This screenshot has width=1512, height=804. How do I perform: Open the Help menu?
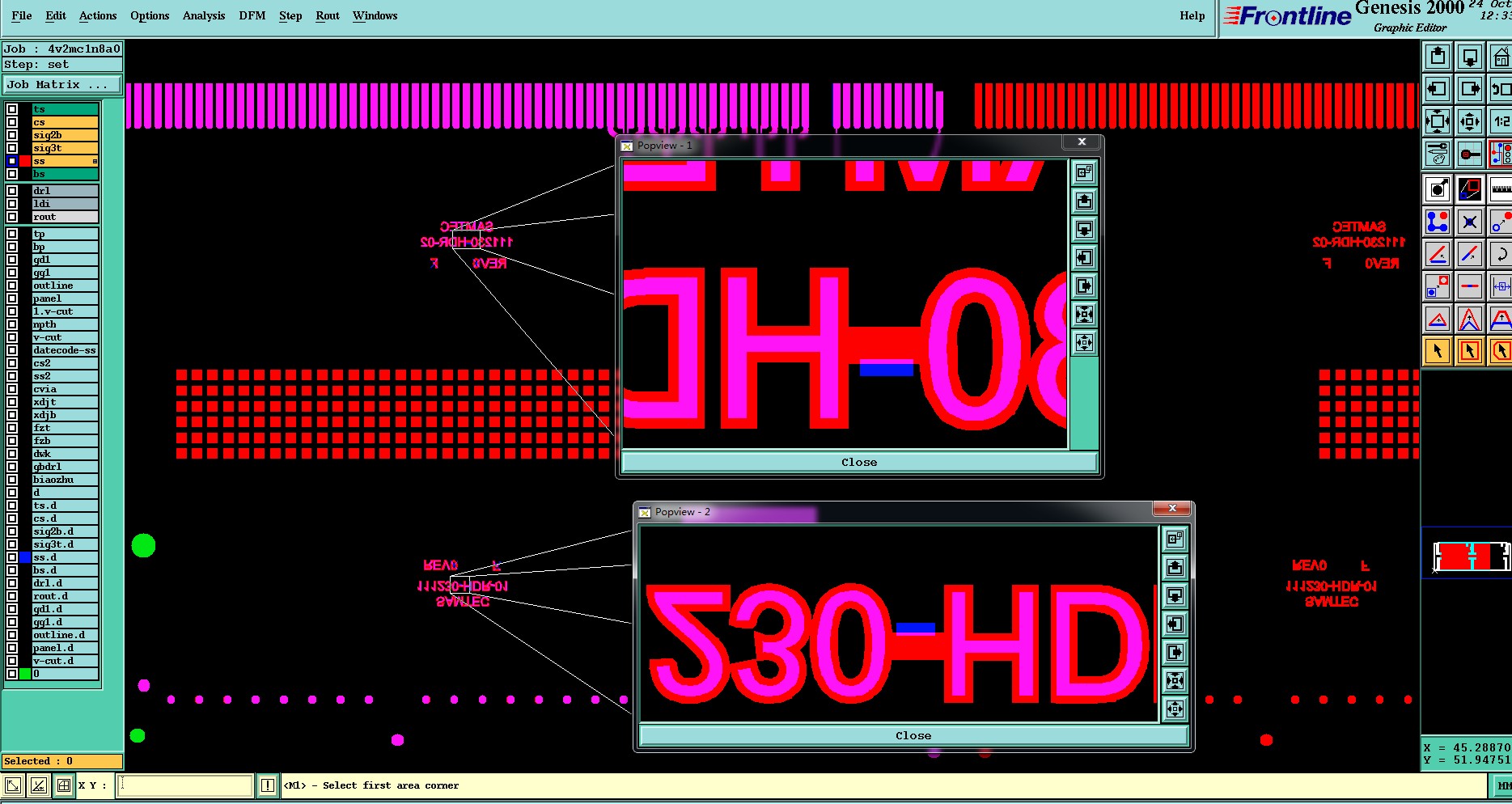click(1192, 15)
